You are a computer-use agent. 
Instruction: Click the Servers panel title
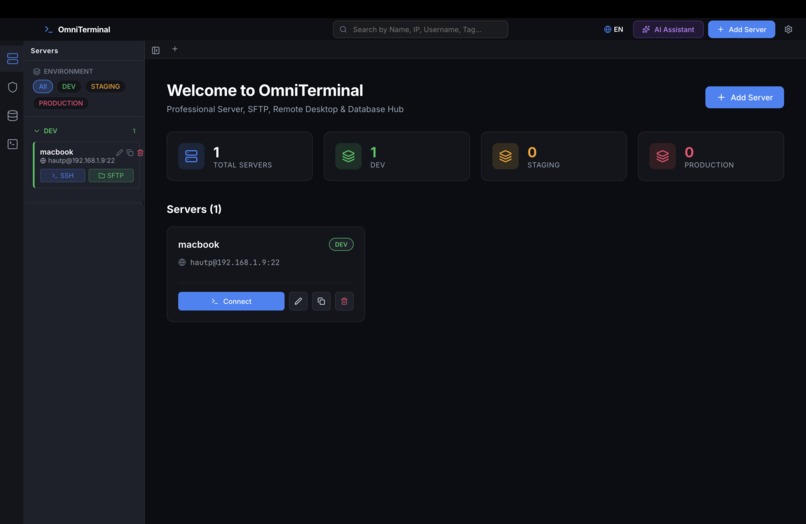44,50
